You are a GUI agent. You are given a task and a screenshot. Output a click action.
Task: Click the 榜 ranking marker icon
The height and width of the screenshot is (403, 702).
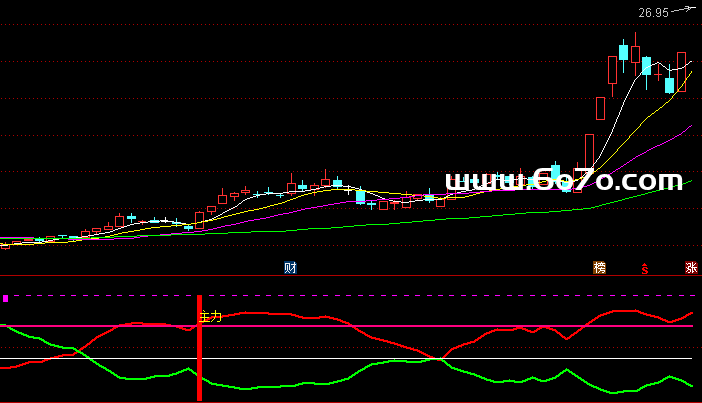tap(599, 267)
